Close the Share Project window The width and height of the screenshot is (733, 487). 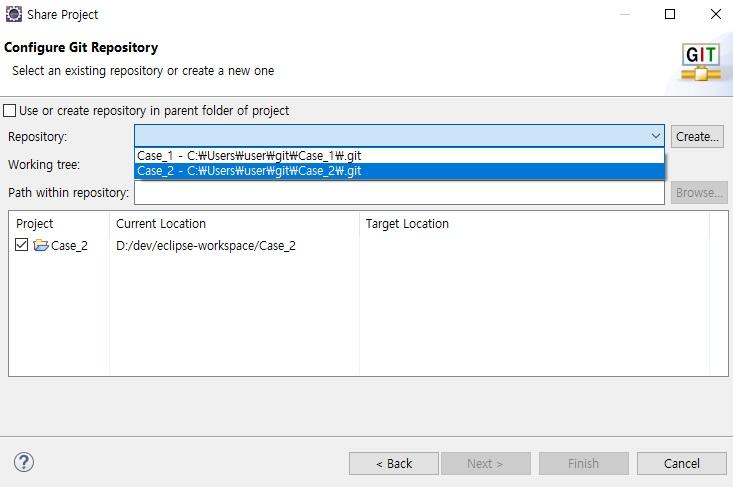715,14
